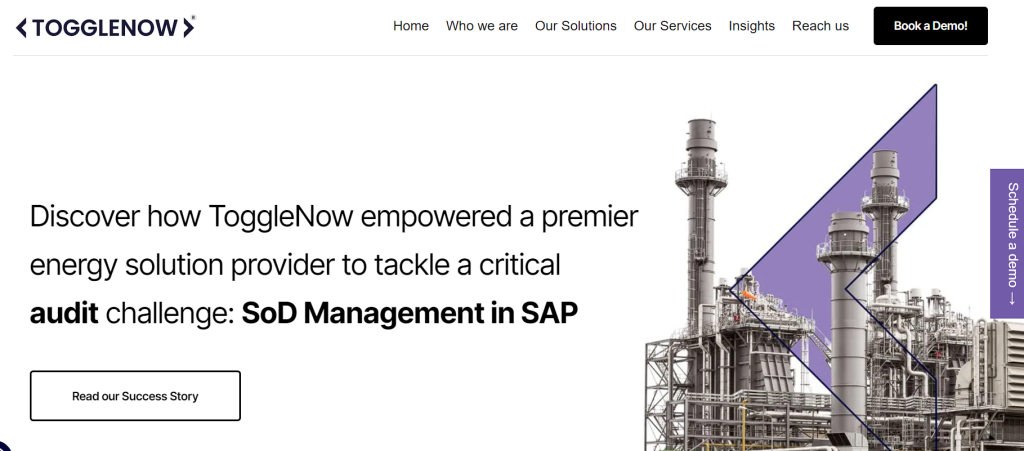Select Reach us in the navigation
The image size is (1024, 451).
[820, 26]
